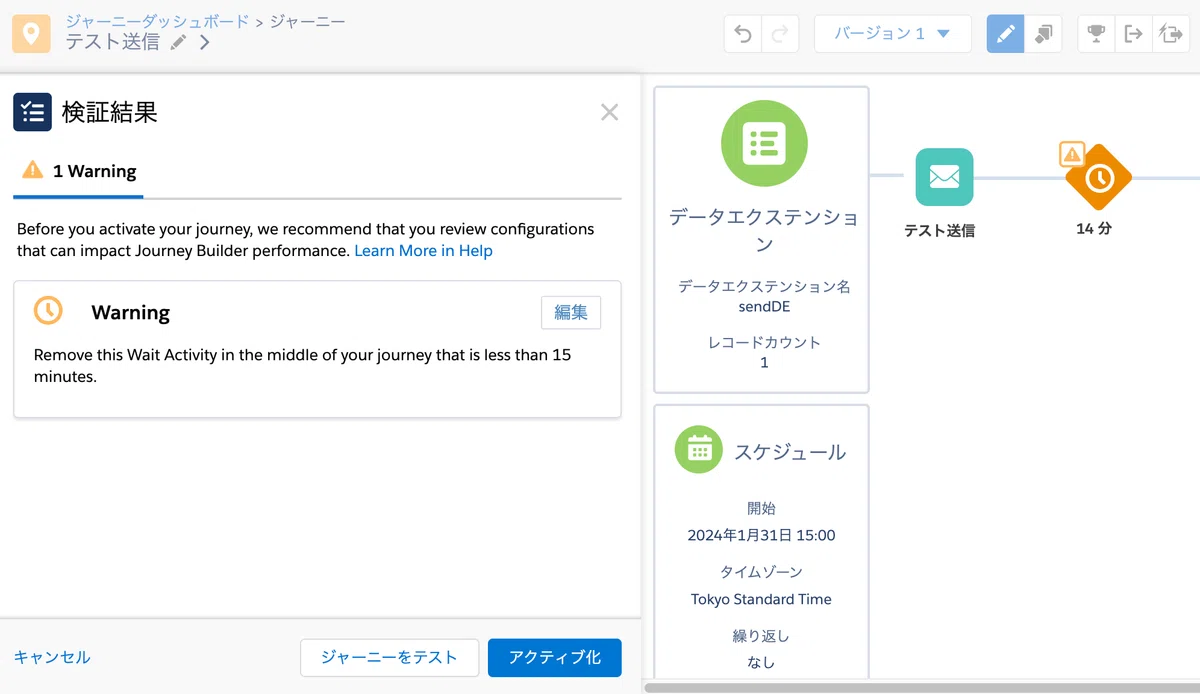Click the テスト送信 email activity label

tap(939, 230)
